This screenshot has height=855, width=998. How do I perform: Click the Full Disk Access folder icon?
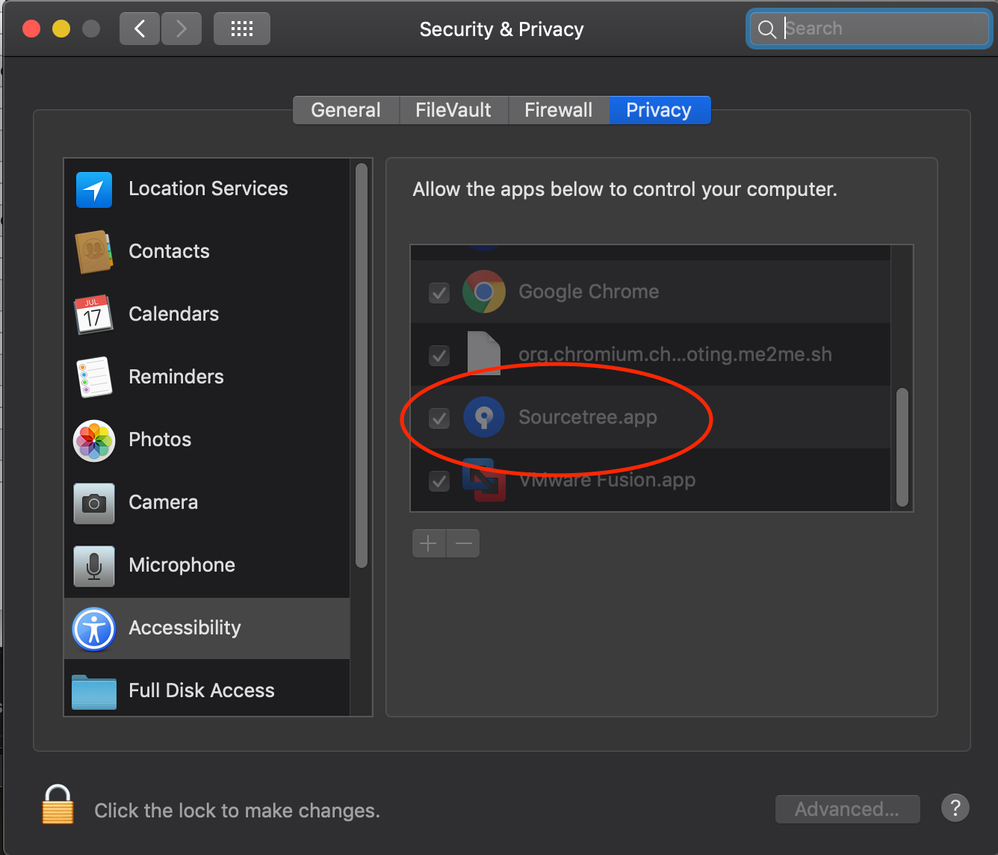94,692
